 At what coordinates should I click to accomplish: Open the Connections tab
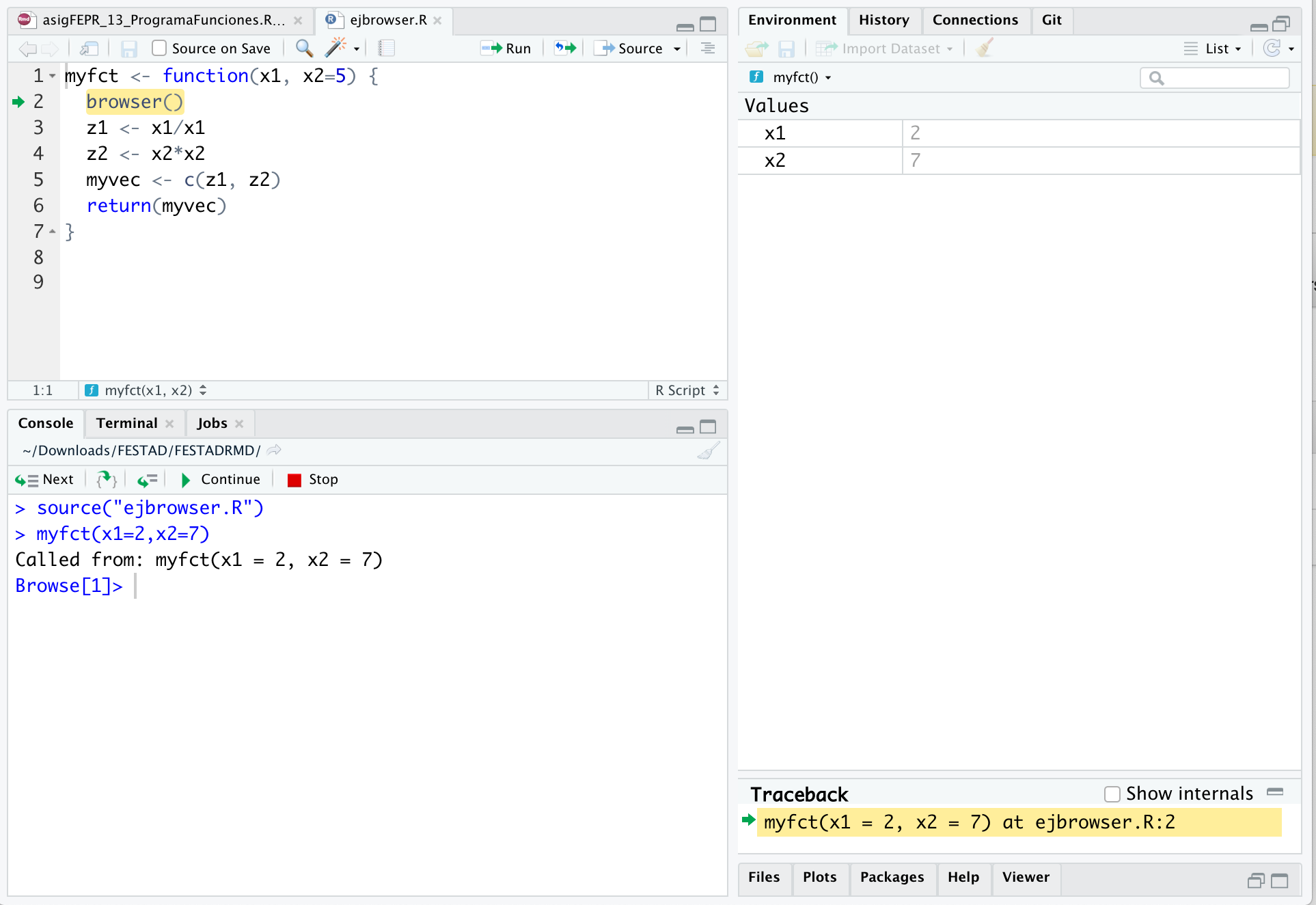[975, 20]
